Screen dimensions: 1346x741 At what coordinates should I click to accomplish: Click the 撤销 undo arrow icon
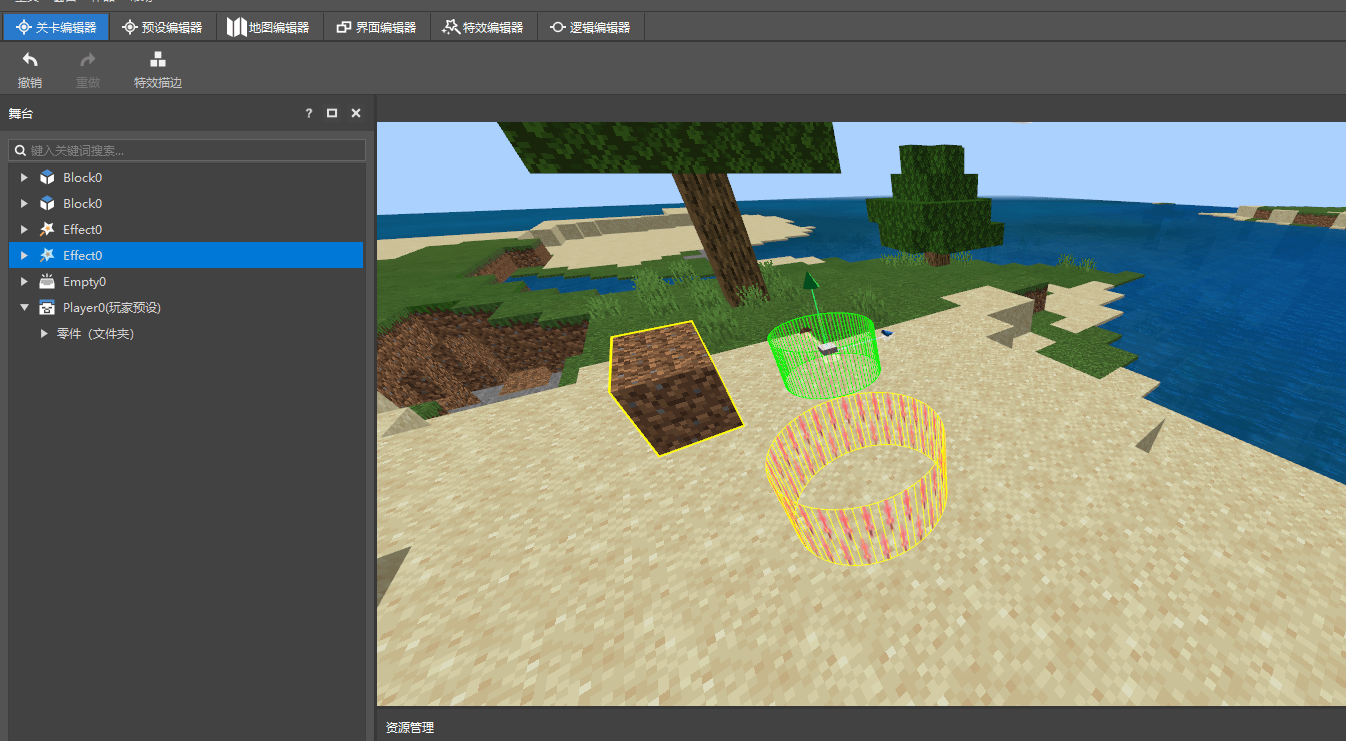(x=30, y=61)
